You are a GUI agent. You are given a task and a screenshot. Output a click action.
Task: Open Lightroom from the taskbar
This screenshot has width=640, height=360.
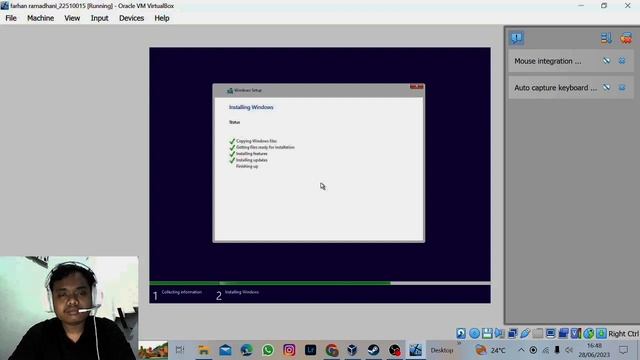(x=310, y=350)
